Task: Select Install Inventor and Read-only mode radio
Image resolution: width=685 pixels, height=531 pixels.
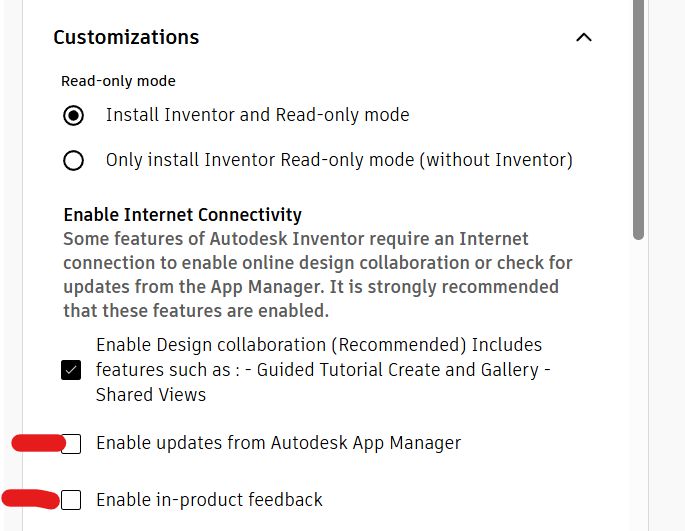Action: point(73,115)
